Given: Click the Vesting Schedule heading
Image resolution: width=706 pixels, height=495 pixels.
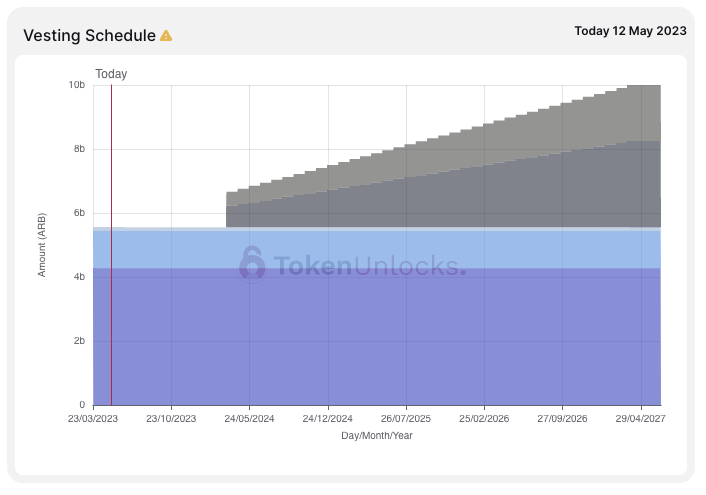Looking at the screenshot, I should coord(89,36).
